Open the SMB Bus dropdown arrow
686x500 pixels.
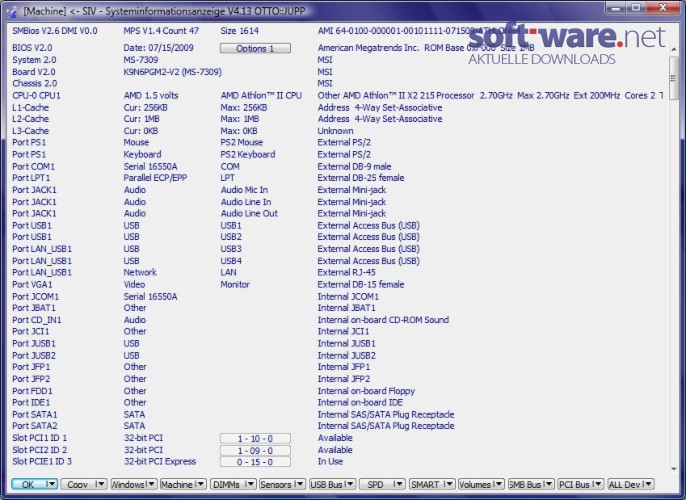548,484
